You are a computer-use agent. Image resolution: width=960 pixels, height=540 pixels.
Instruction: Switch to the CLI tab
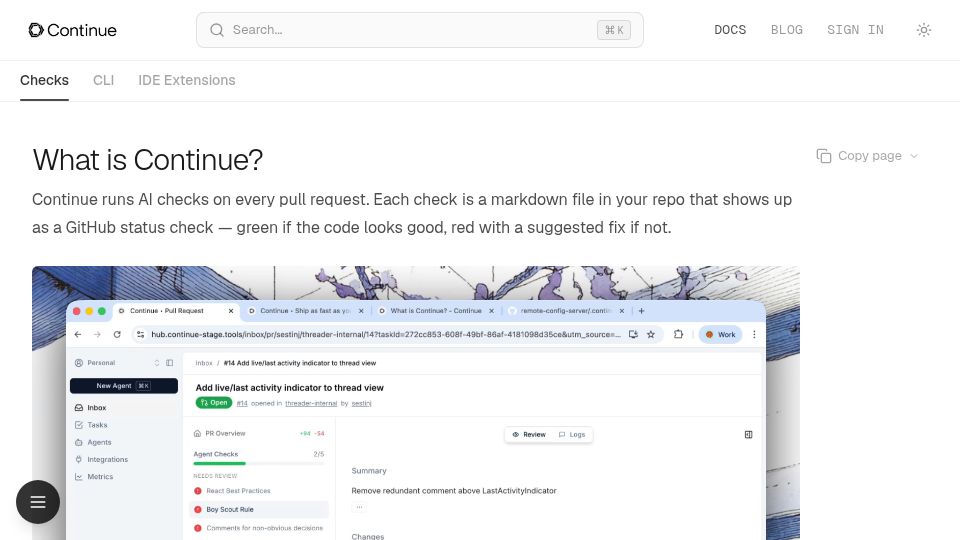(x=103, y=80)
